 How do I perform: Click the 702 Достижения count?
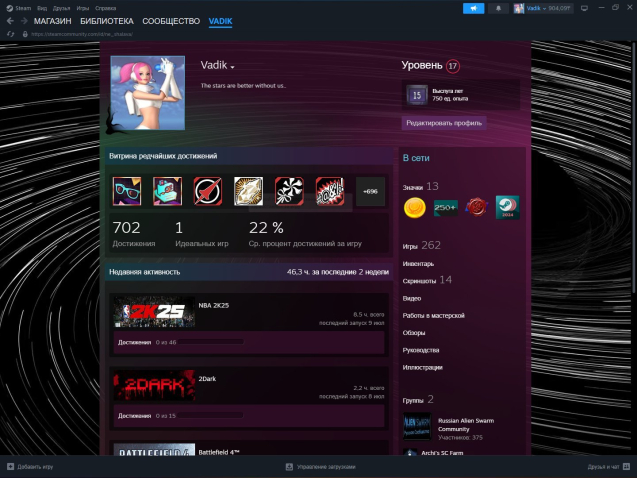134,234
